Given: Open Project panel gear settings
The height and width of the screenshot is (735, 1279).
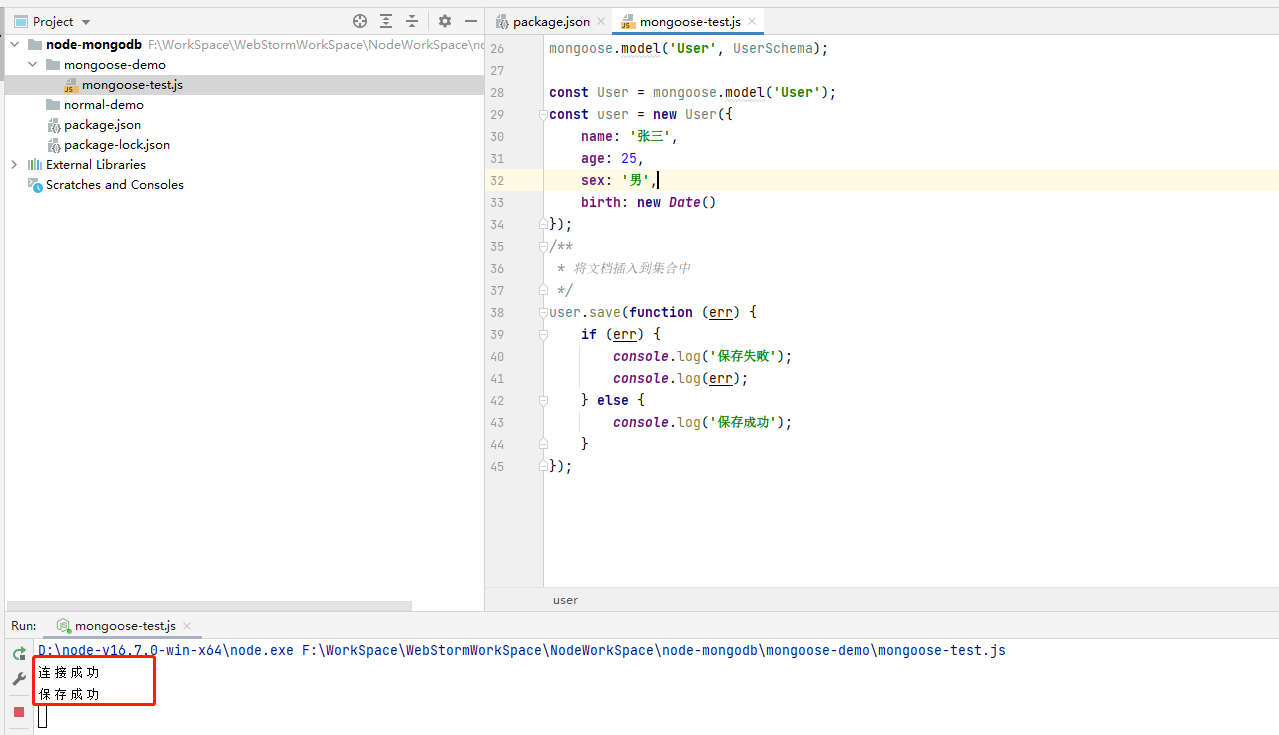Looking at the screenshot, I should pos(445,21).
